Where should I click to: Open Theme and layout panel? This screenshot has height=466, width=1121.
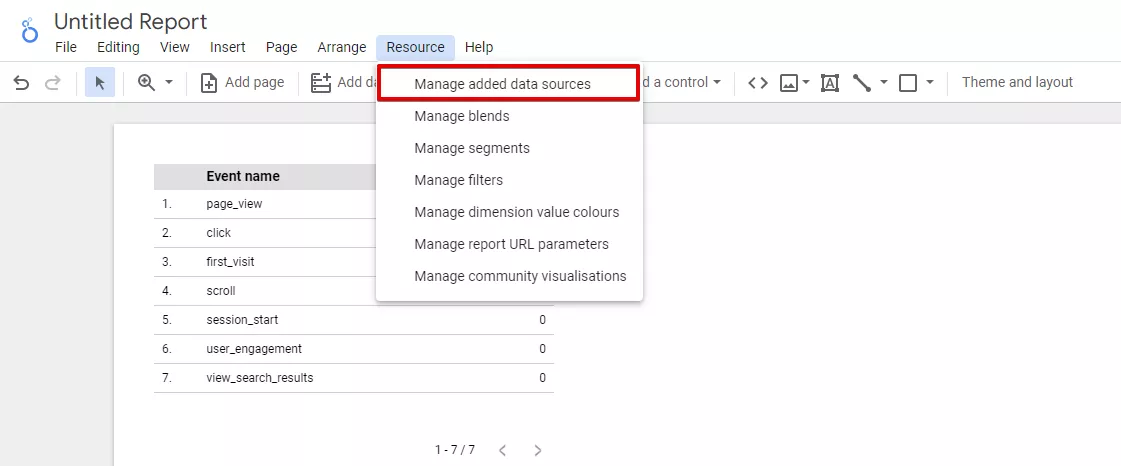[1017, 83]
